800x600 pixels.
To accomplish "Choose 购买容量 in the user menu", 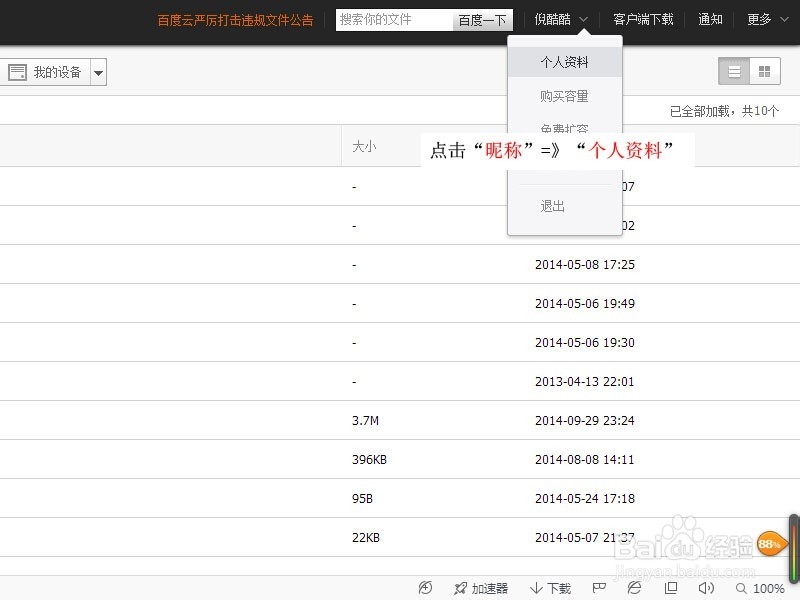I will [565, 96].
